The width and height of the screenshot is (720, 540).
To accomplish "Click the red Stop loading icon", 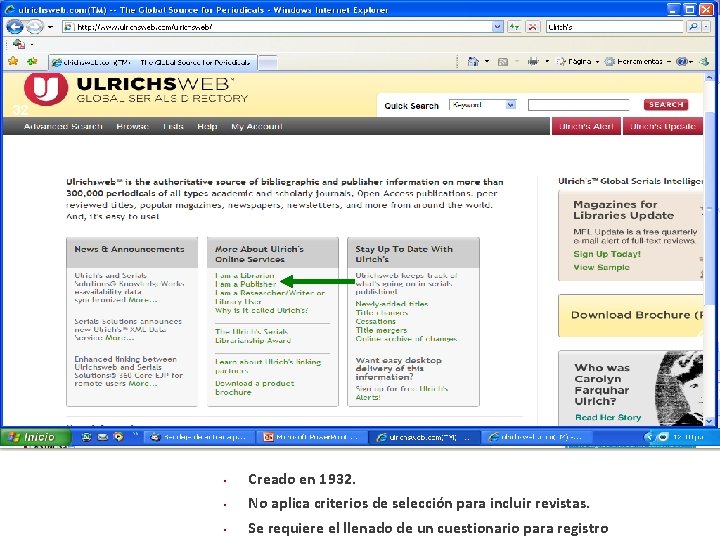I will click(532, 27).
